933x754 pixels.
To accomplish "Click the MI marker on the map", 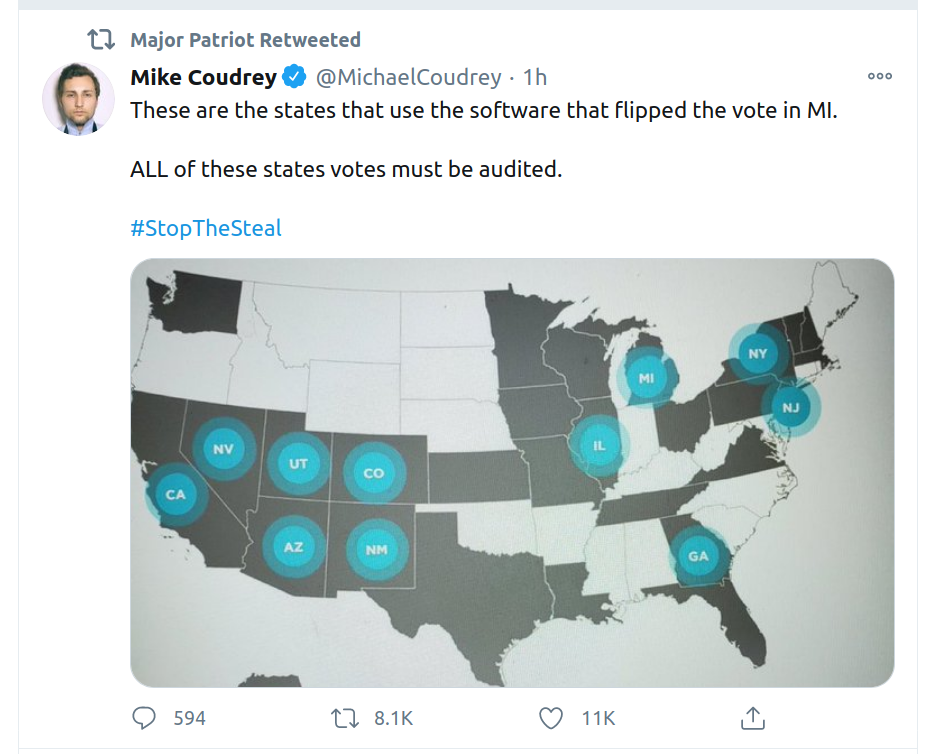I will pos(646,378).
